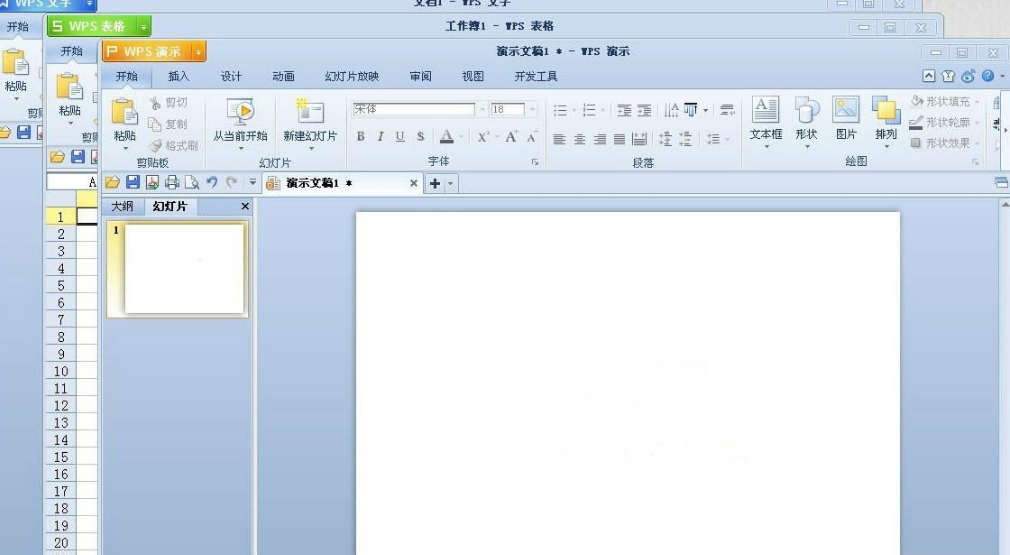This screenshot has width=1010, height=555.
Task: Switch to the Insert (插入) ribbon tab
Action: tap(178, 77)
